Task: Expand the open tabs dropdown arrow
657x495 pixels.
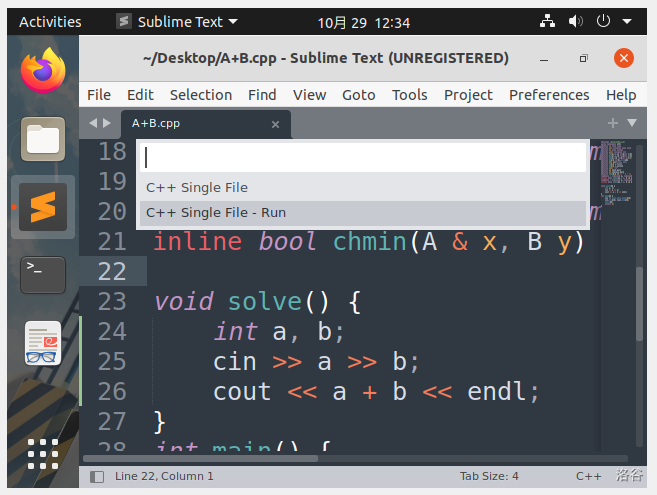Action: (x=631, y=123)
